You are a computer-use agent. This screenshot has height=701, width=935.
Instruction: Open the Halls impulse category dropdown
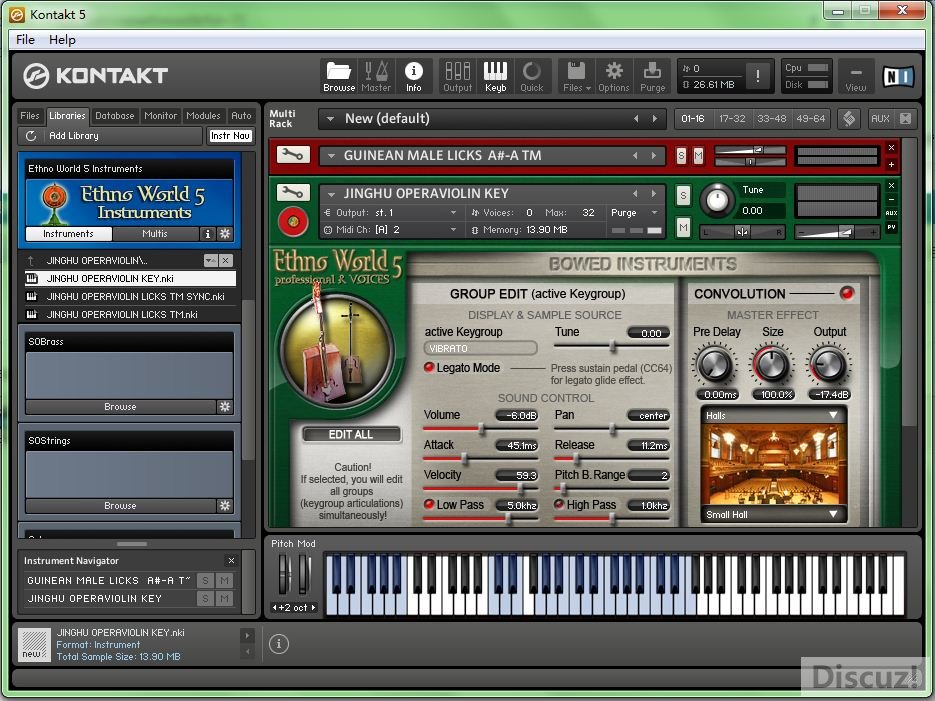click(773, 415)
